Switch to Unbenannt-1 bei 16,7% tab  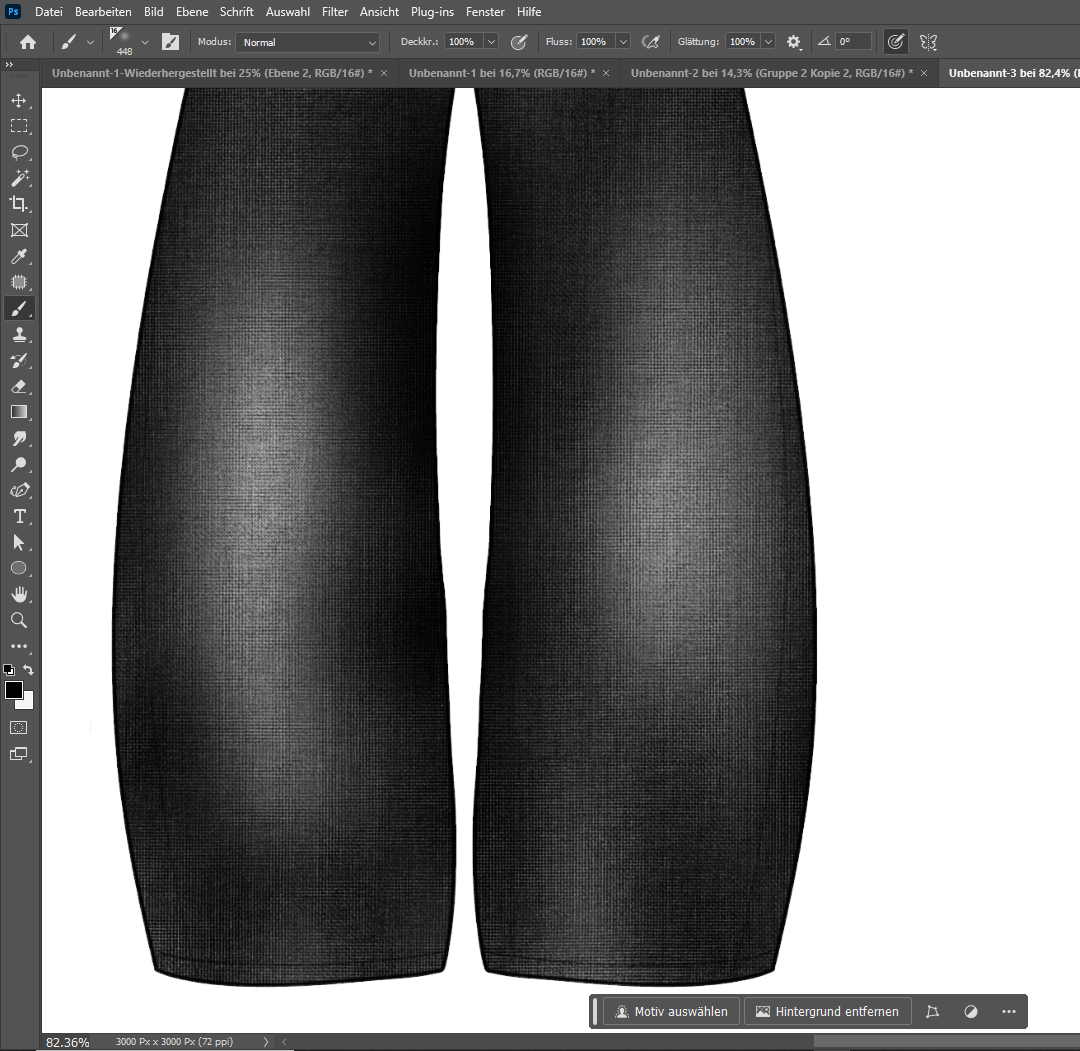[x=501, y=73]
